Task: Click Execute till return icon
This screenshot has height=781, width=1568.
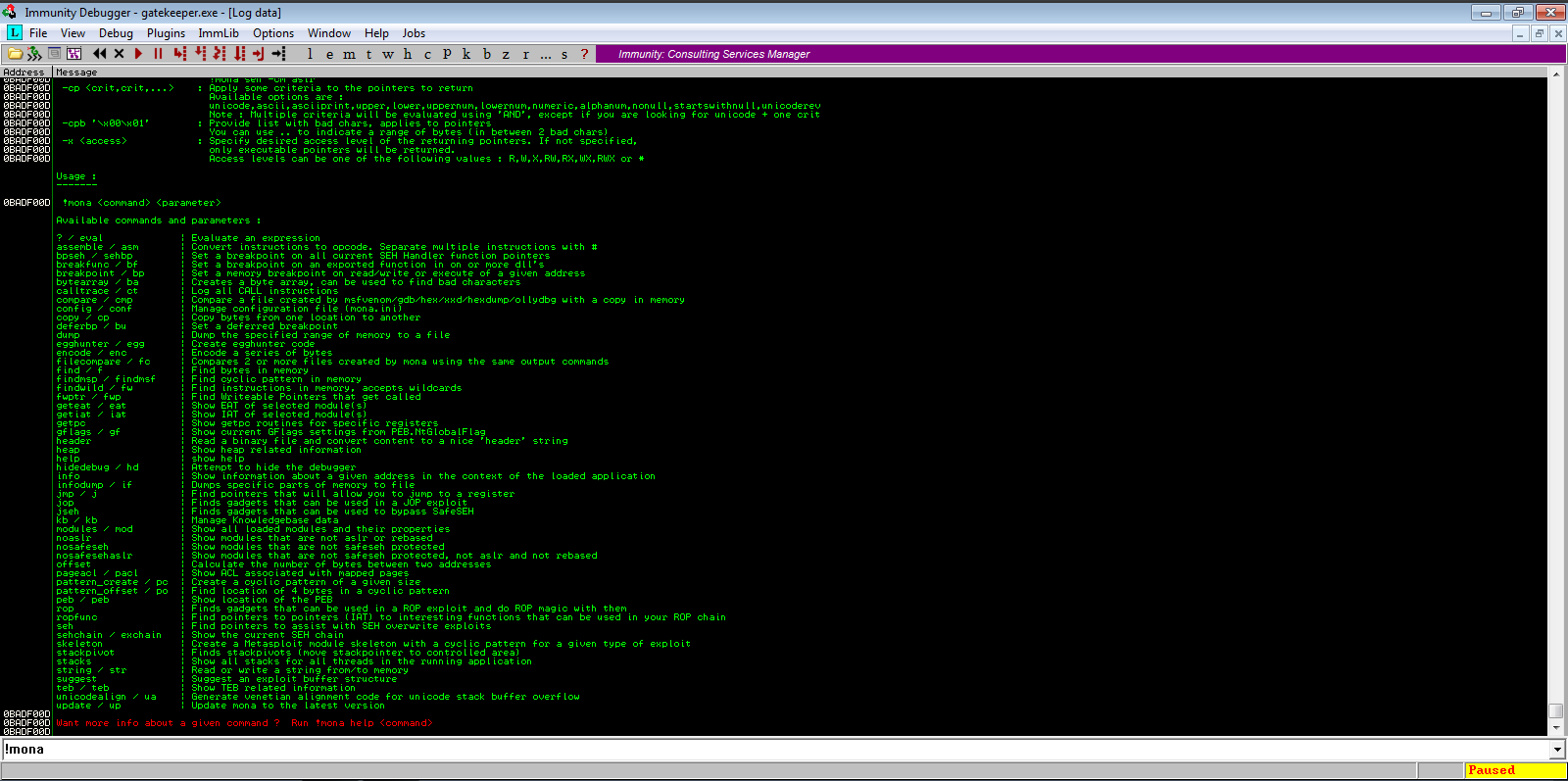Action: (x=259, y=54)
